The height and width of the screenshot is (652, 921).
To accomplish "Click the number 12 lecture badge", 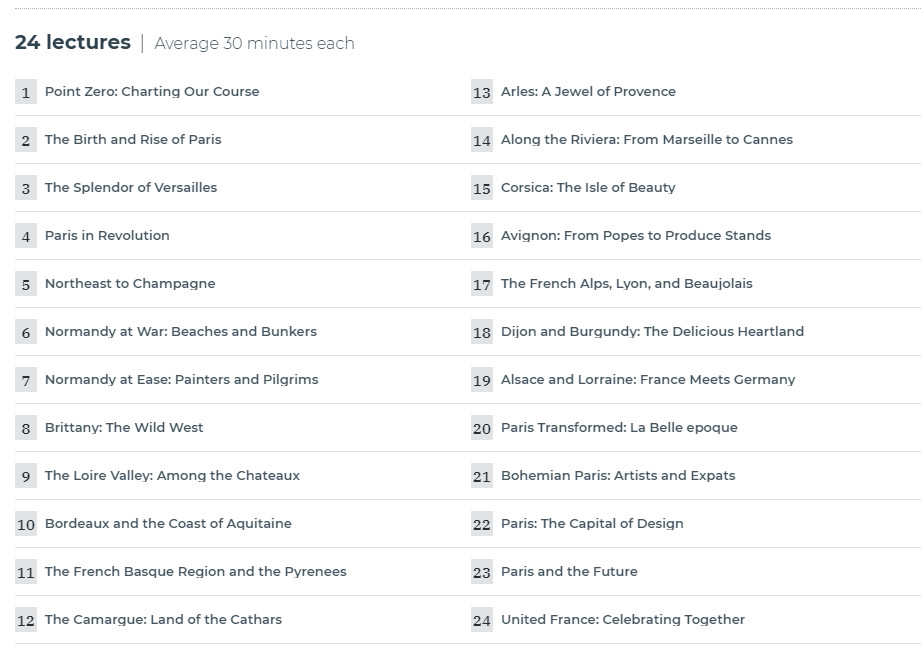I will tap(26, 620).
